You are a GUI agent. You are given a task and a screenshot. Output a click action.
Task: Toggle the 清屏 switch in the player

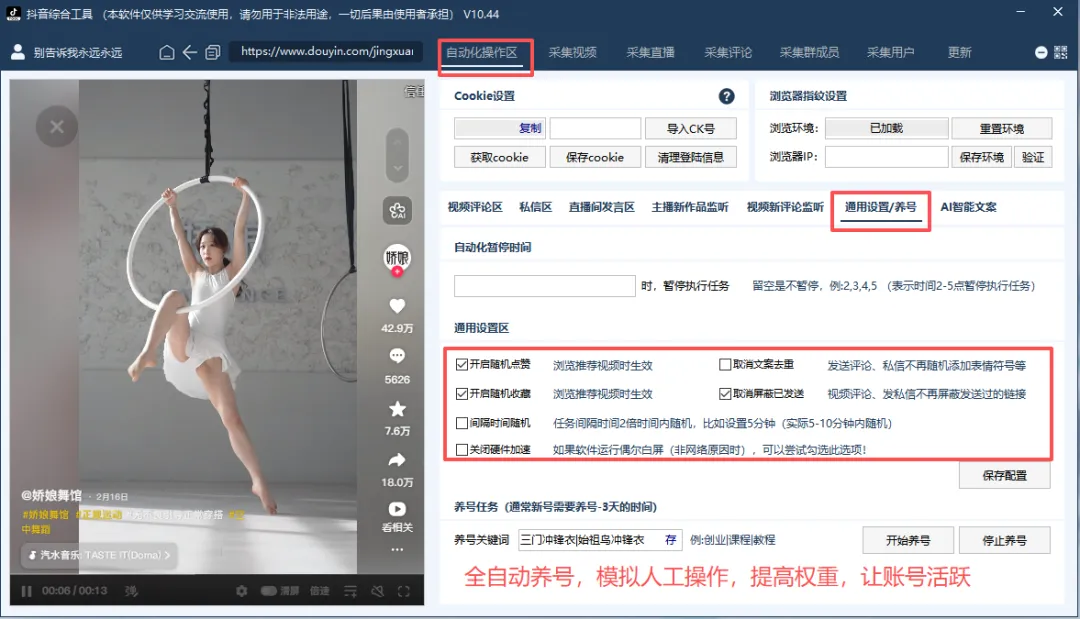coord(268,591)
